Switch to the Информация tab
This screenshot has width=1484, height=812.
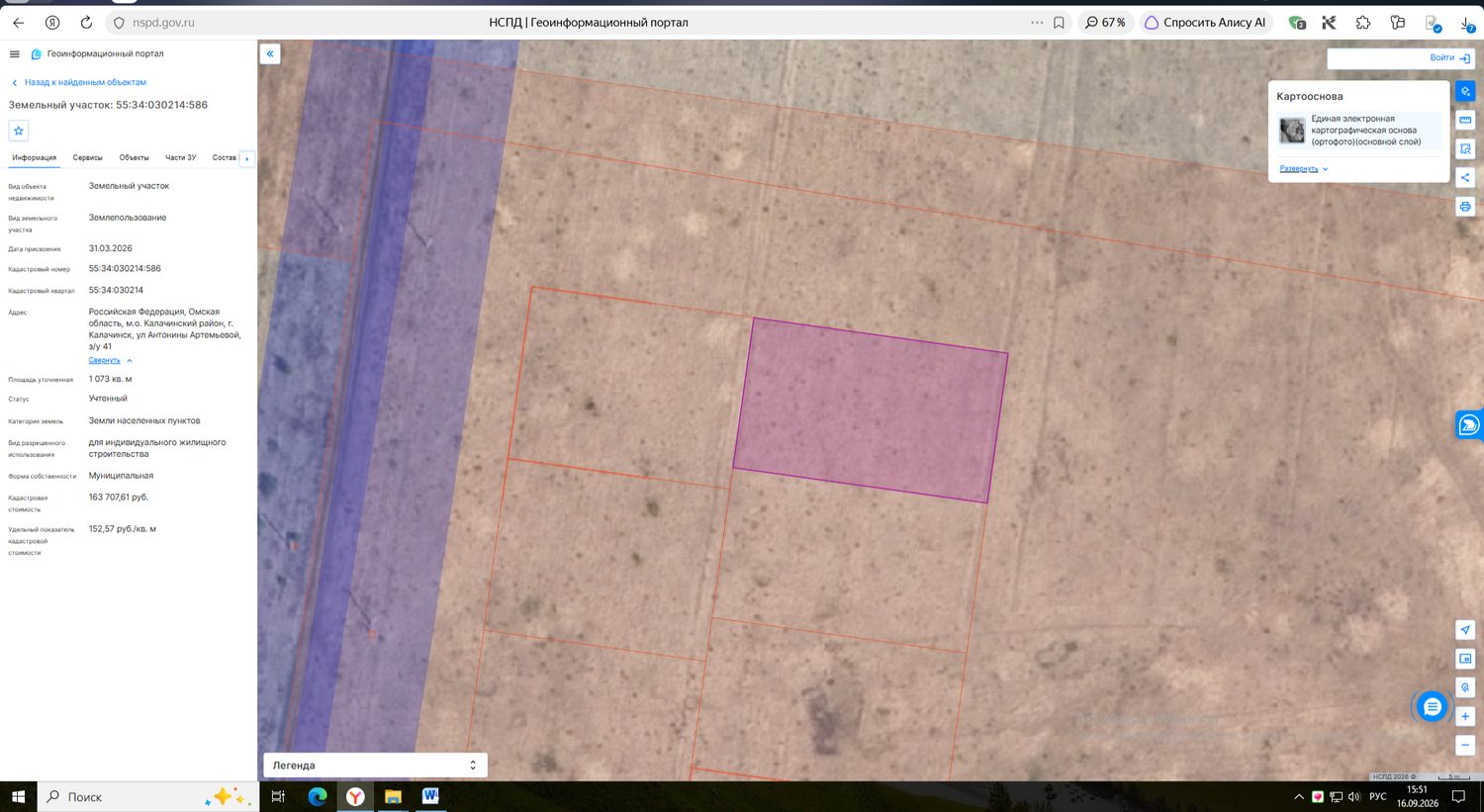click(x=34, y=158)
